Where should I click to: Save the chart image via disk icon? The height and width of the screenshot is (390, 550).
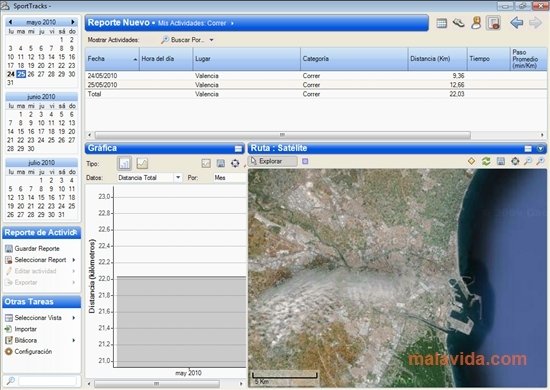pyautogui.click(x=221, y=163)
